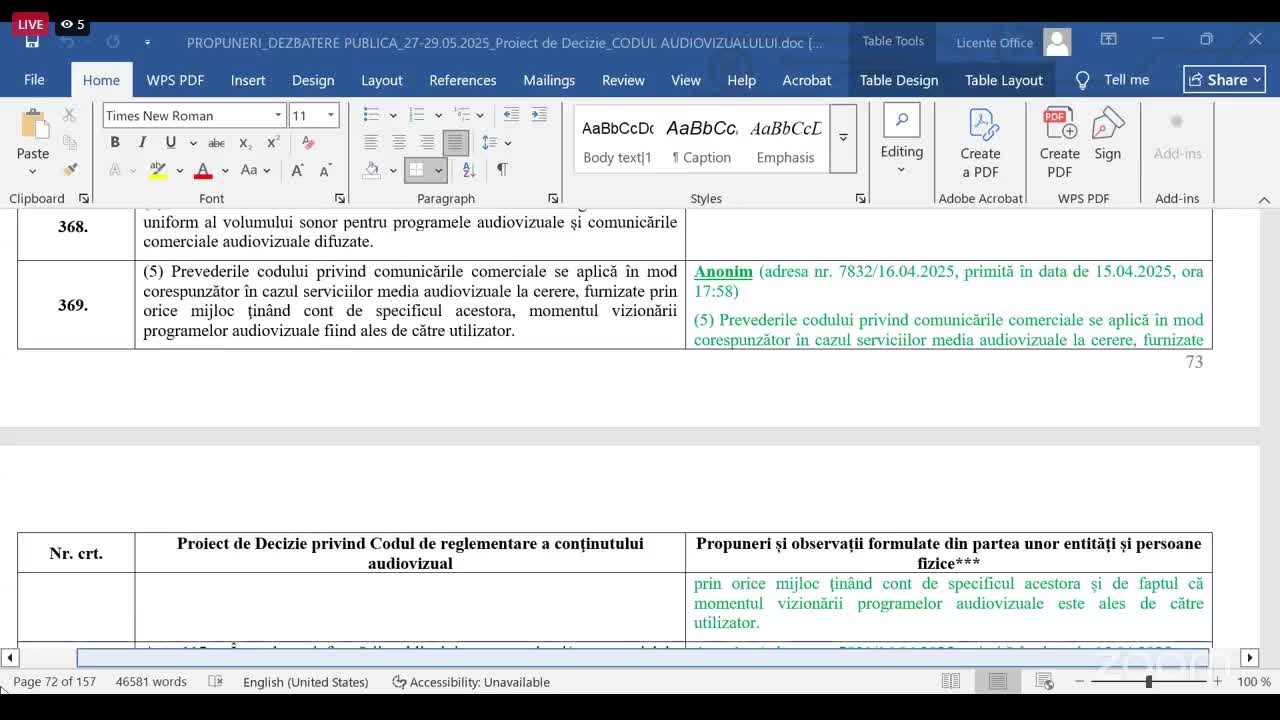Screen dimensions: 1280x720
Task: Toggle Subscript formatting
Action: pos(245,143)
